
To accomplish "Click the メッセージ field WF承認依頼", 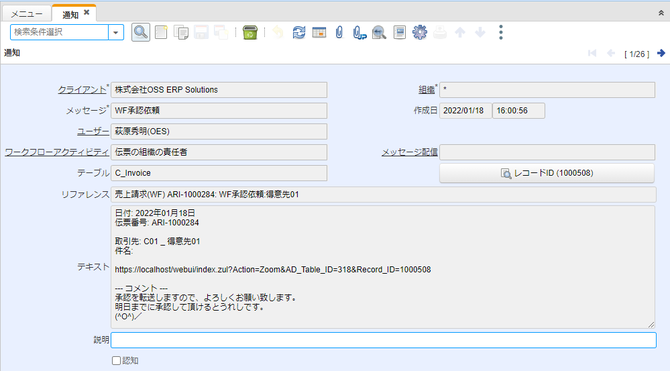I will click(219, 111).
